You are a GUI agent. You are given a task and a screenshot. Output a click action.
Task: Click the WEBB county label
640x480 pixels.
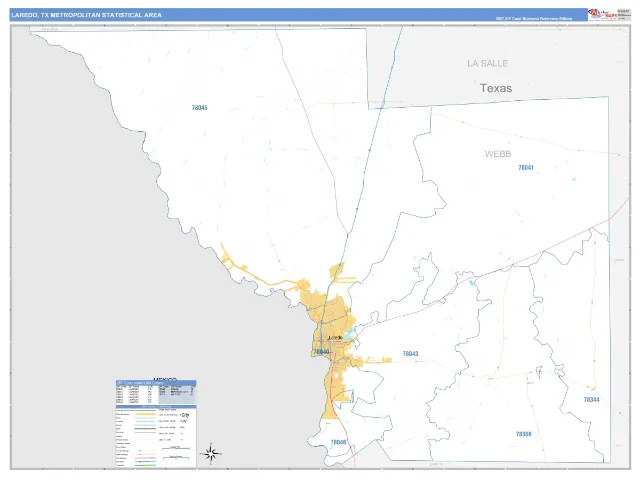click(498, 154)
